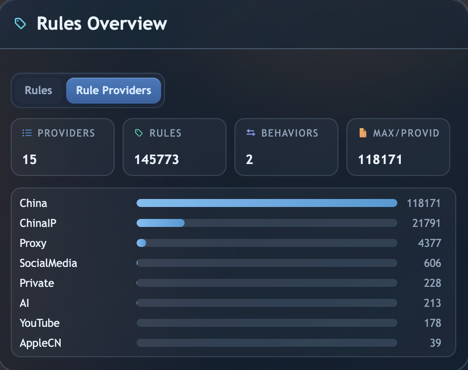Open the Rules 145773 stat card
Screen dimensions: 468x370
pos(175,147)
